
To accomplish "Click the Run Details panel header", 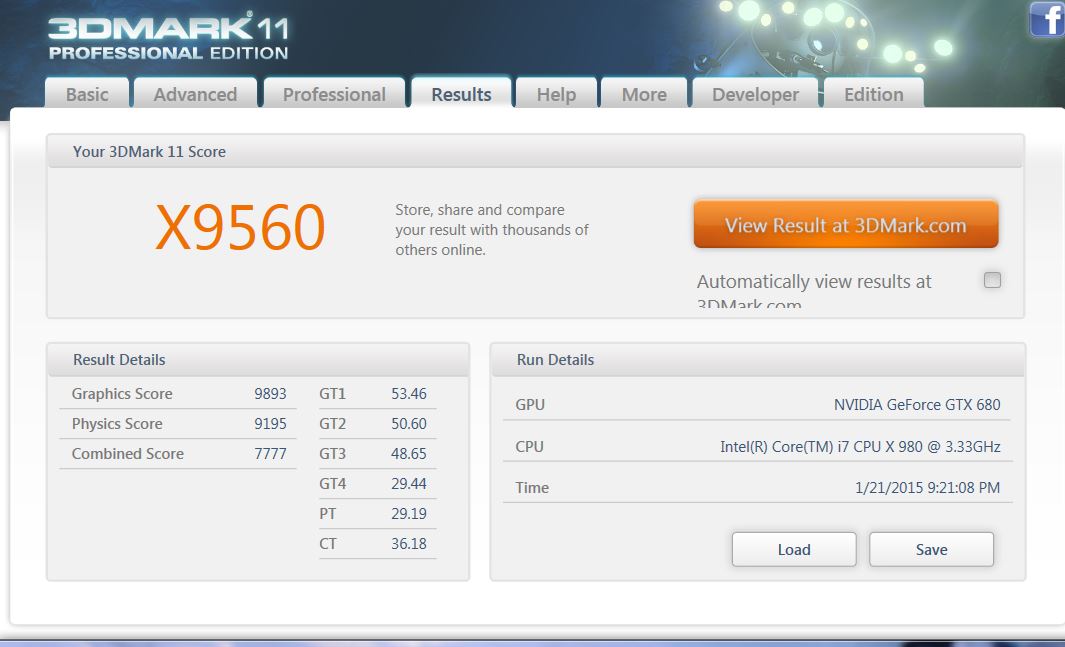I will tap(758, 360).
